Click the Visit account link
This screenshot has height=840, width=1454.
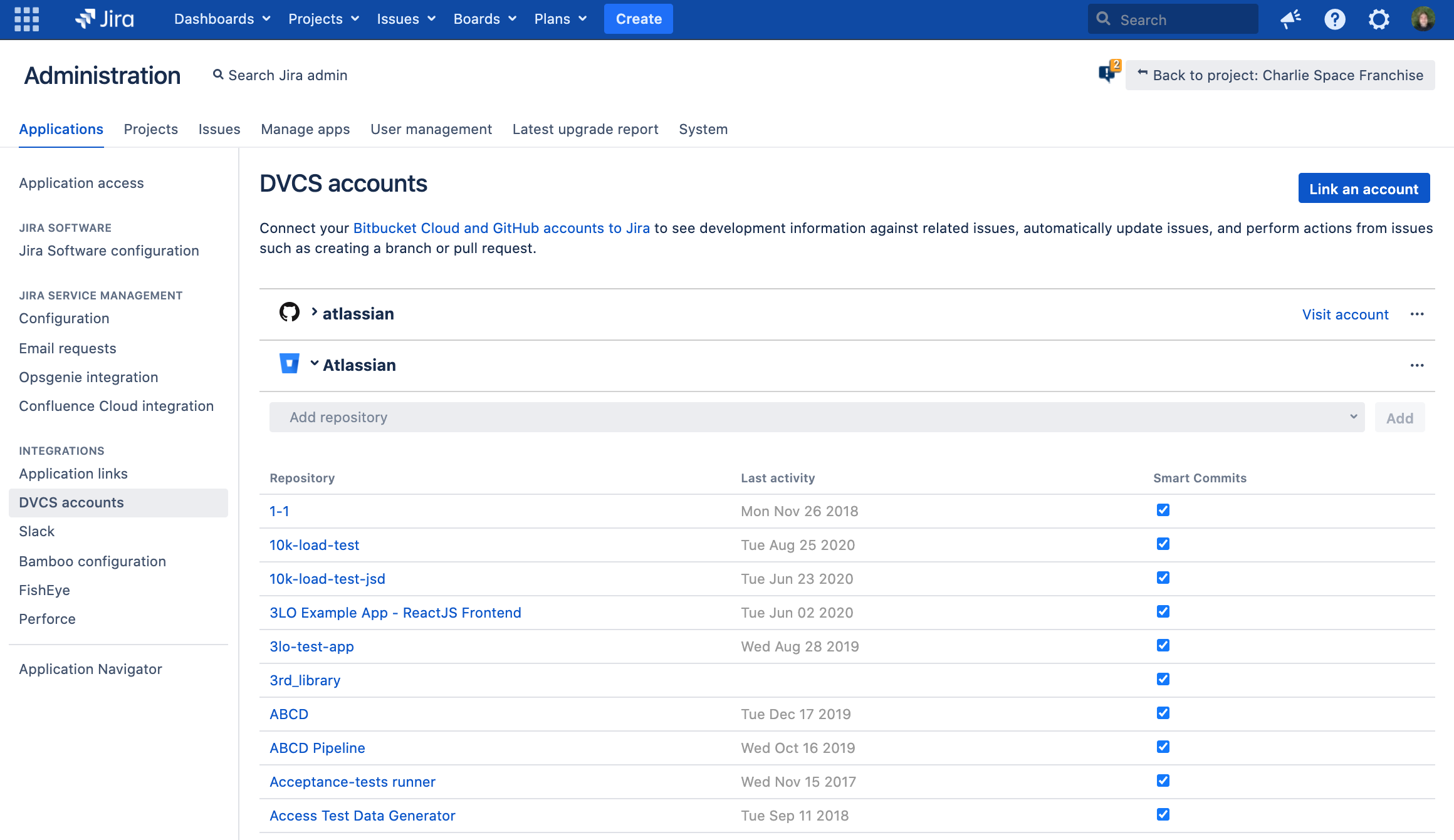point(1346,314)
